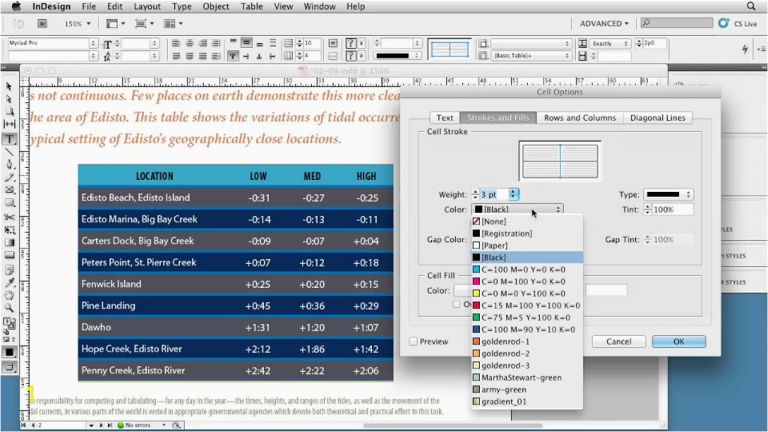
Task: Select the Direct Selection tool
Action: click(x=9, y=99)
